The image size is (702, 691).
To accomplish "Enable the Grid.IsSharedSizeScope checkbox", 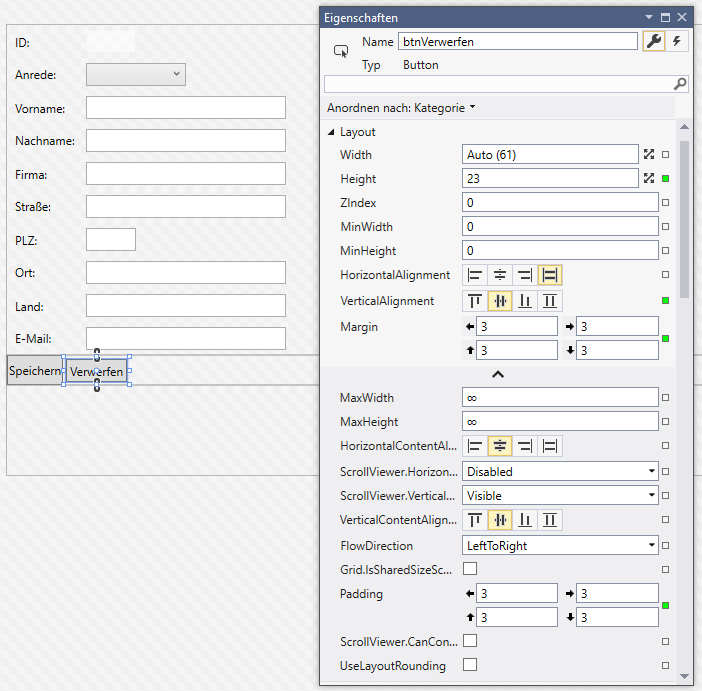I will 470,569.
